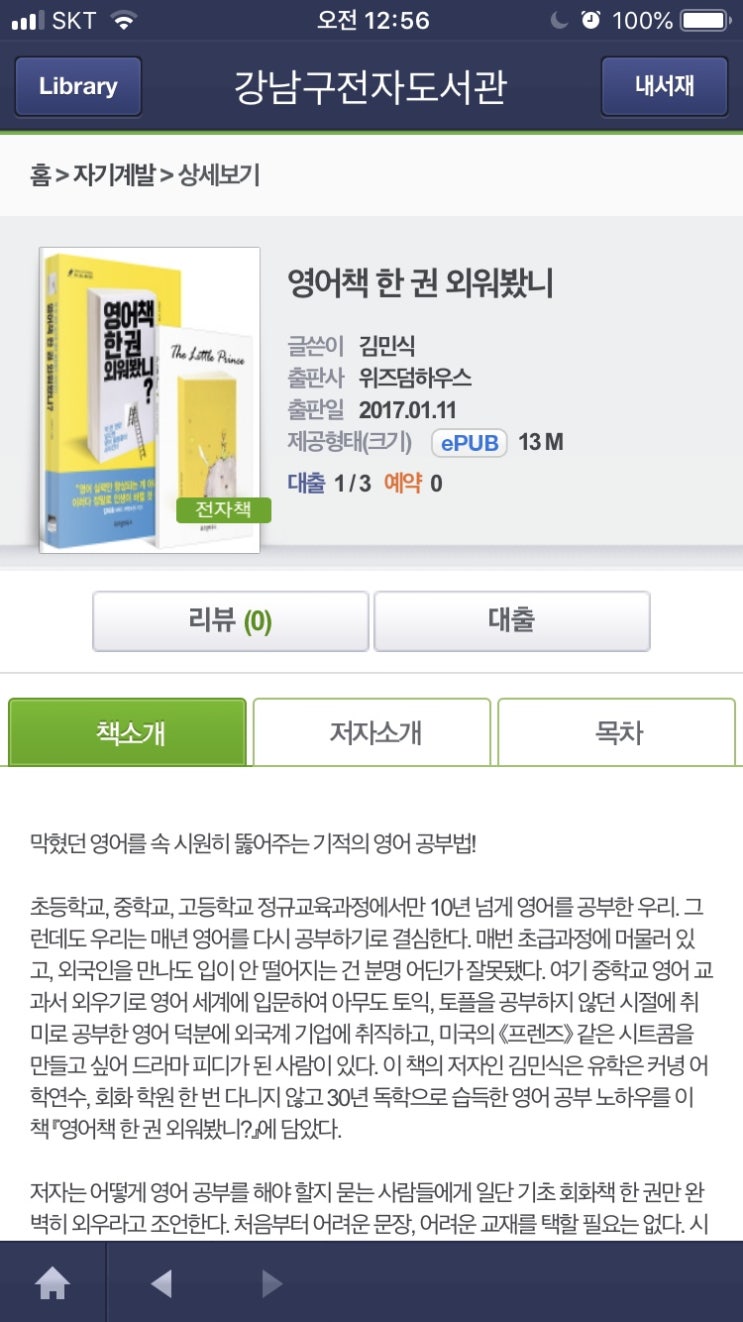
Task: Tap the 강남구전자도서관 header title
Action: [x=370, y=87]
